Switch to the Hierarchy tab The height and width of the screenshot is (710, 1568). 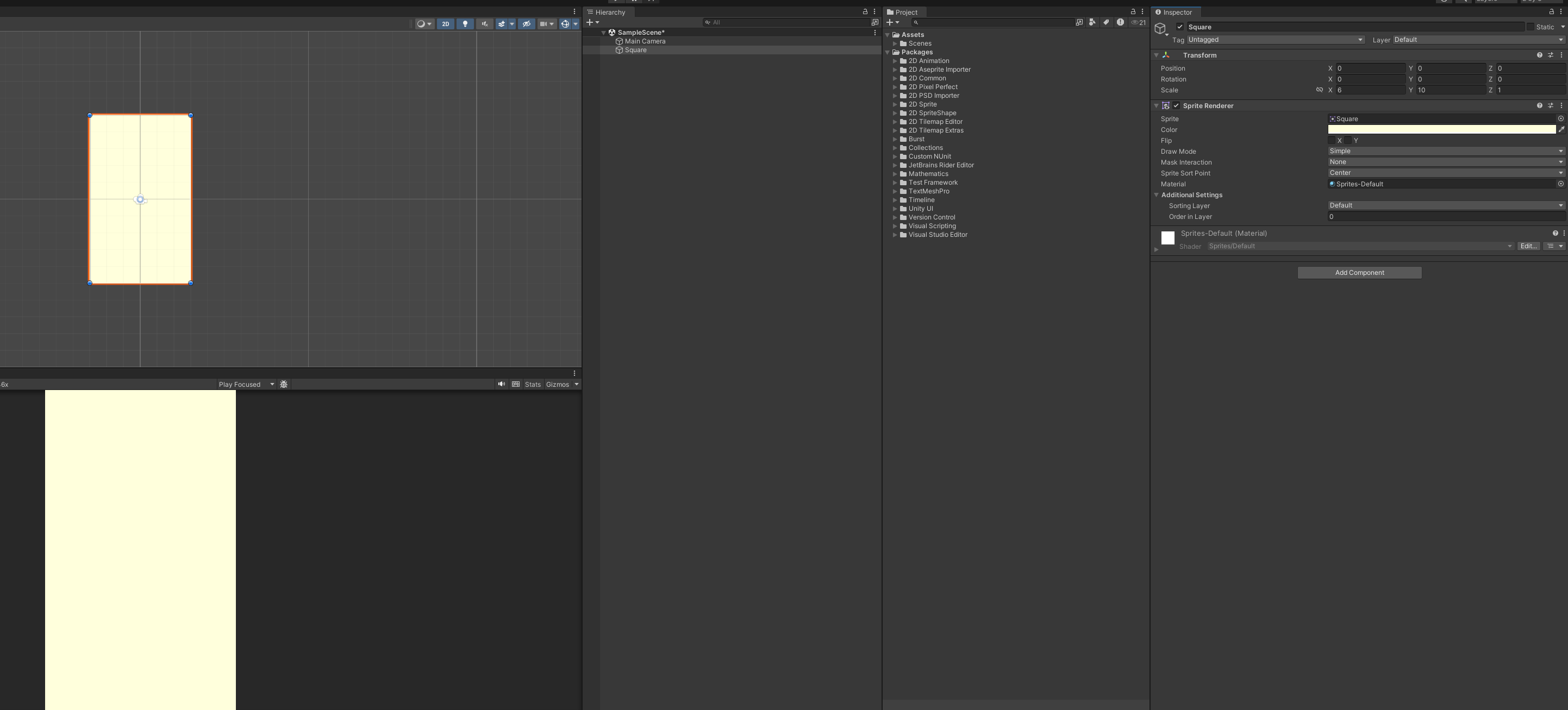[609, 12]
